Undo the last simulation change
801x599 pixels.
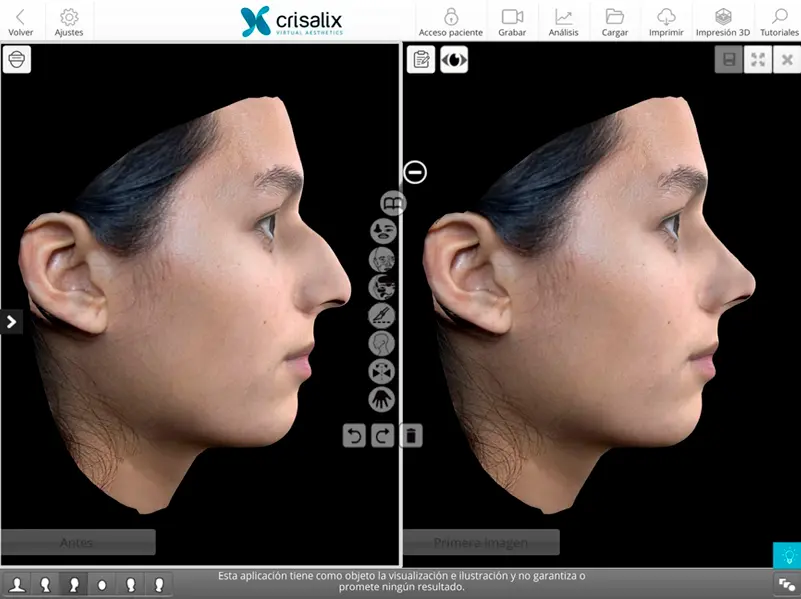pos(353,437)
